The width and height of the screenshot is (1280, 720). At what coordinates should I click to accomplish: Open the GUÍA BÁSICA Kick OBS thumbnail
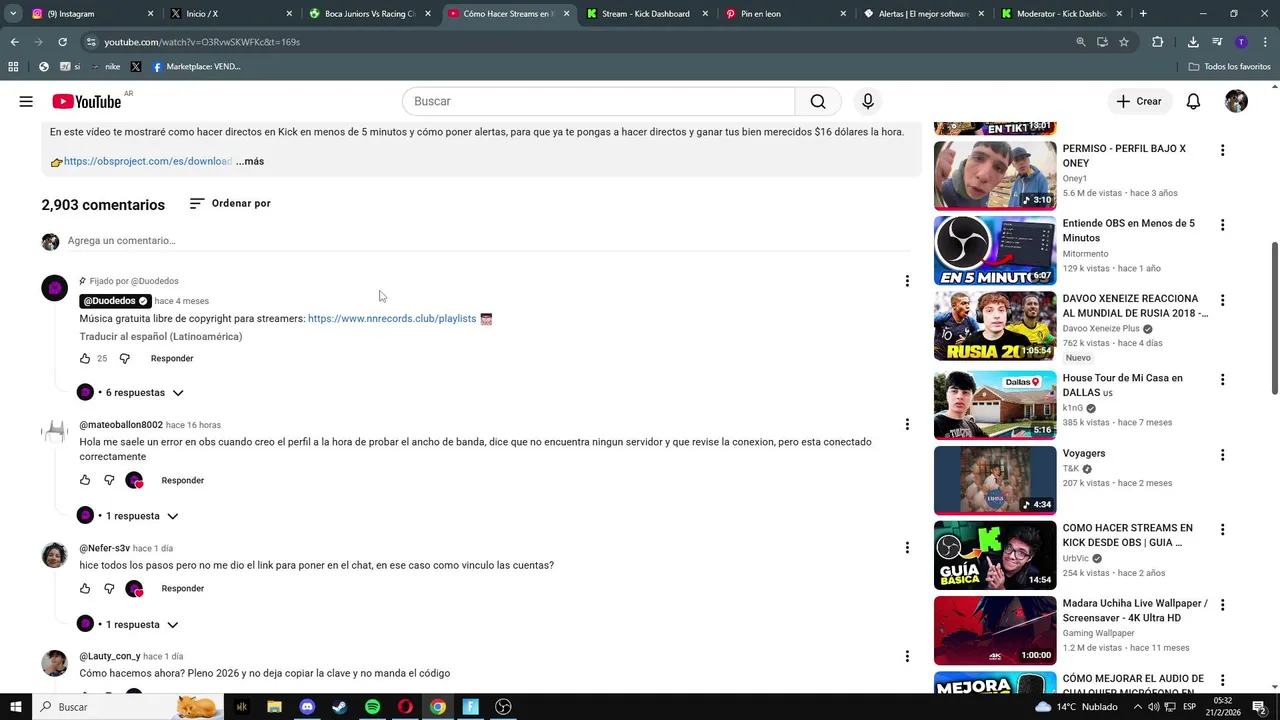995,555
